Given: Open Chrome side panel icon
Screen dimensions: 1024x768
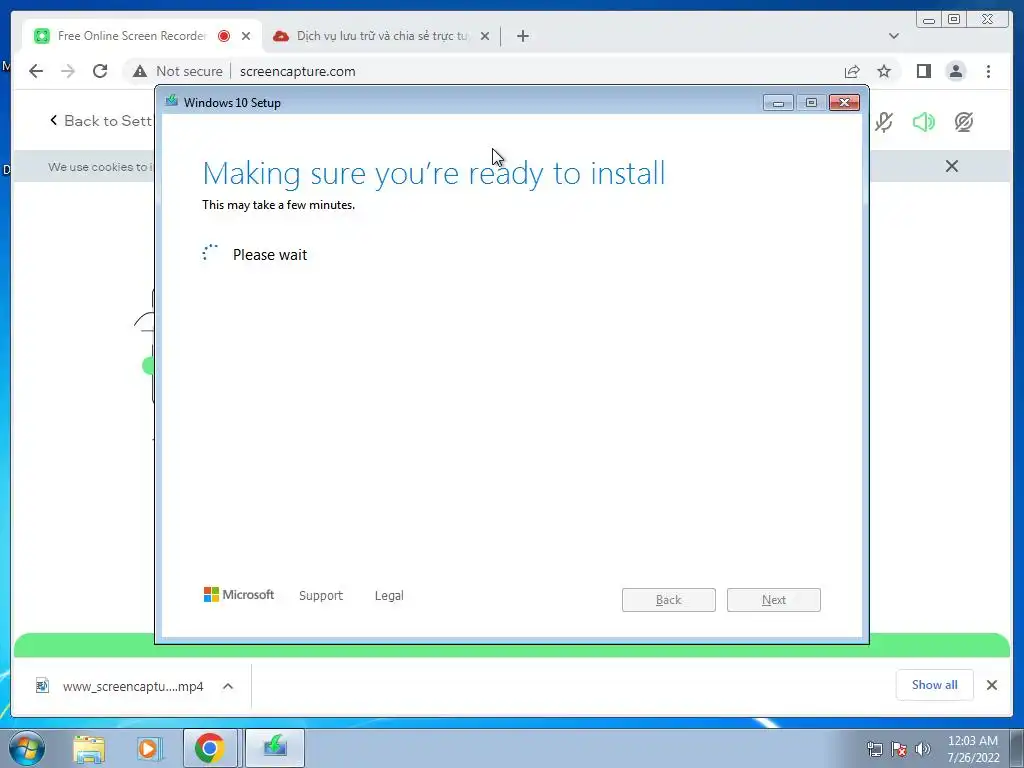Looking at the screenshot, I should tap(923, 71).
